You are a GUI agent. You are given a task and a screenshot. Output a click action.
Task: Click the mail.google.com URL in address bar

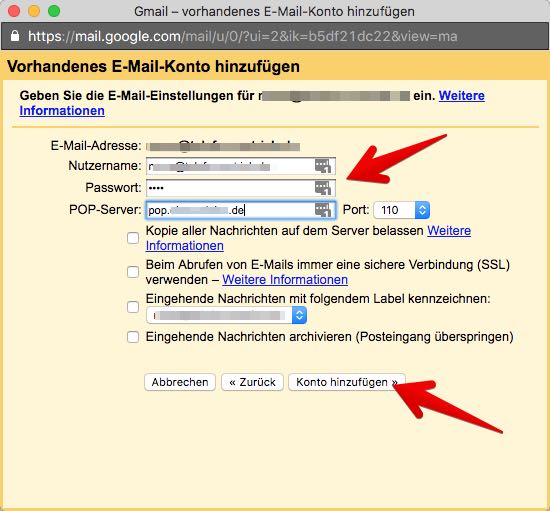(x=243, y=36)
